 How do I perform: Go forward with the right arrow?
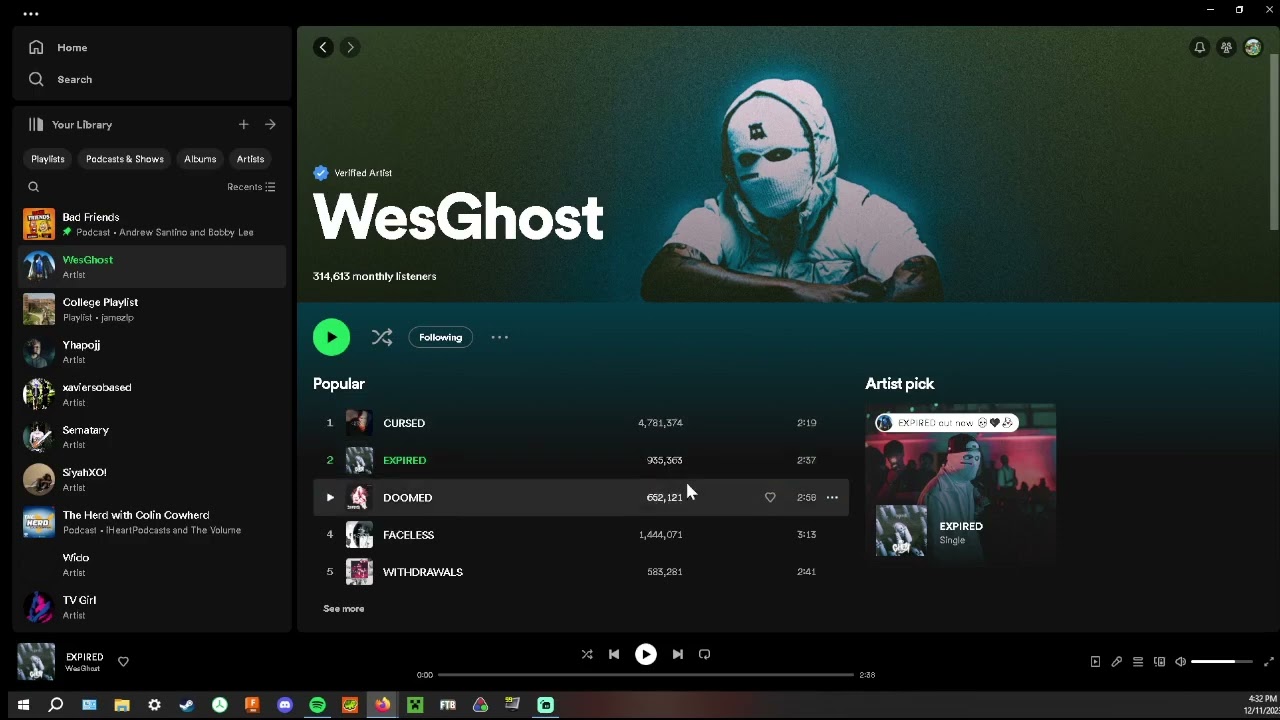click(x=350, y=47)
